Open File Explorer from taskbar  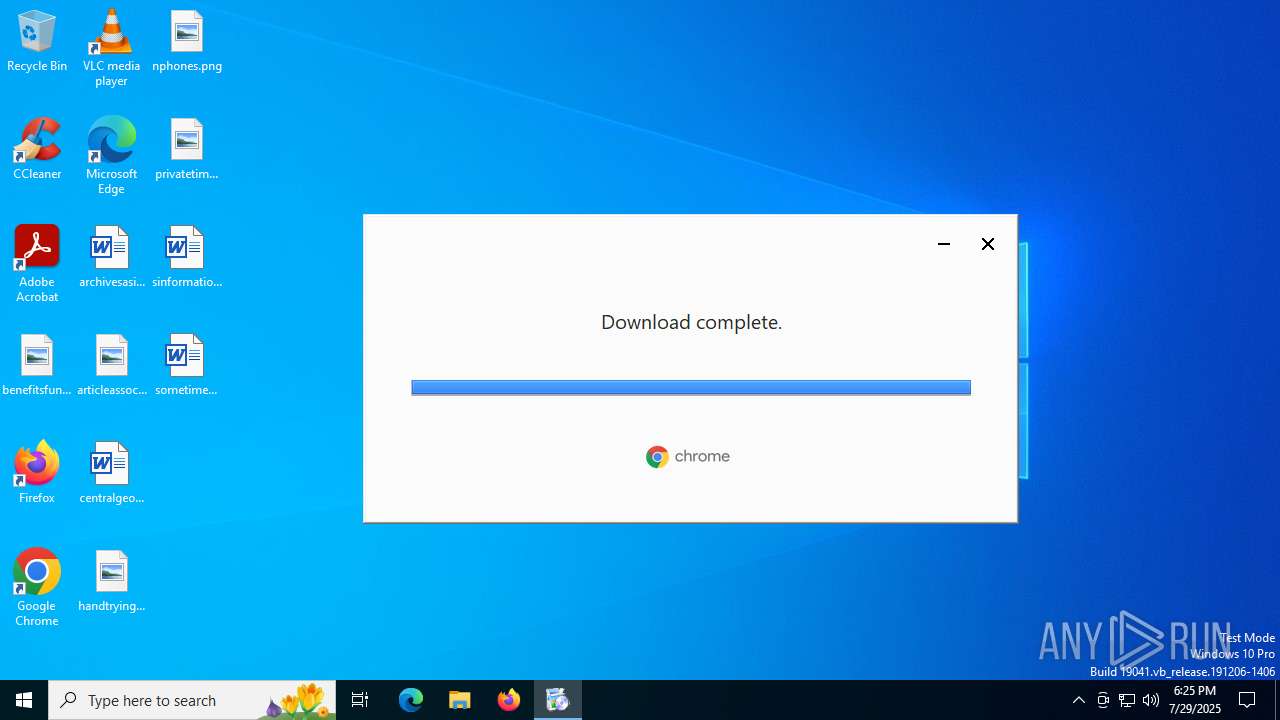pyautogui.click(x=460, y=700)
